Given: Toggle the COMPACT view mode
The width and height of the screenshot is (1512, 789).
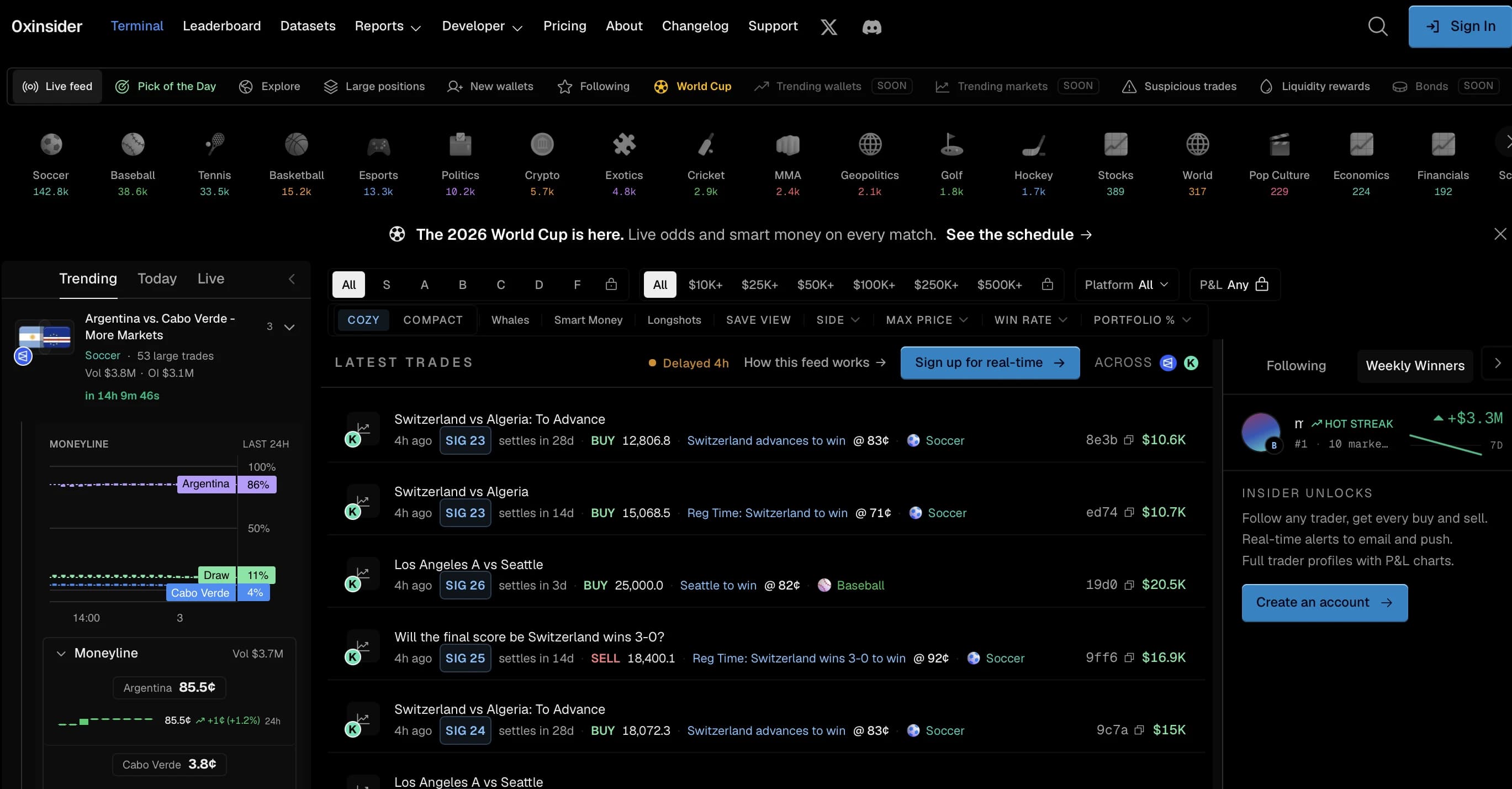Looking at the screenshot, I should pyautogui.click(x=432, y=320).
